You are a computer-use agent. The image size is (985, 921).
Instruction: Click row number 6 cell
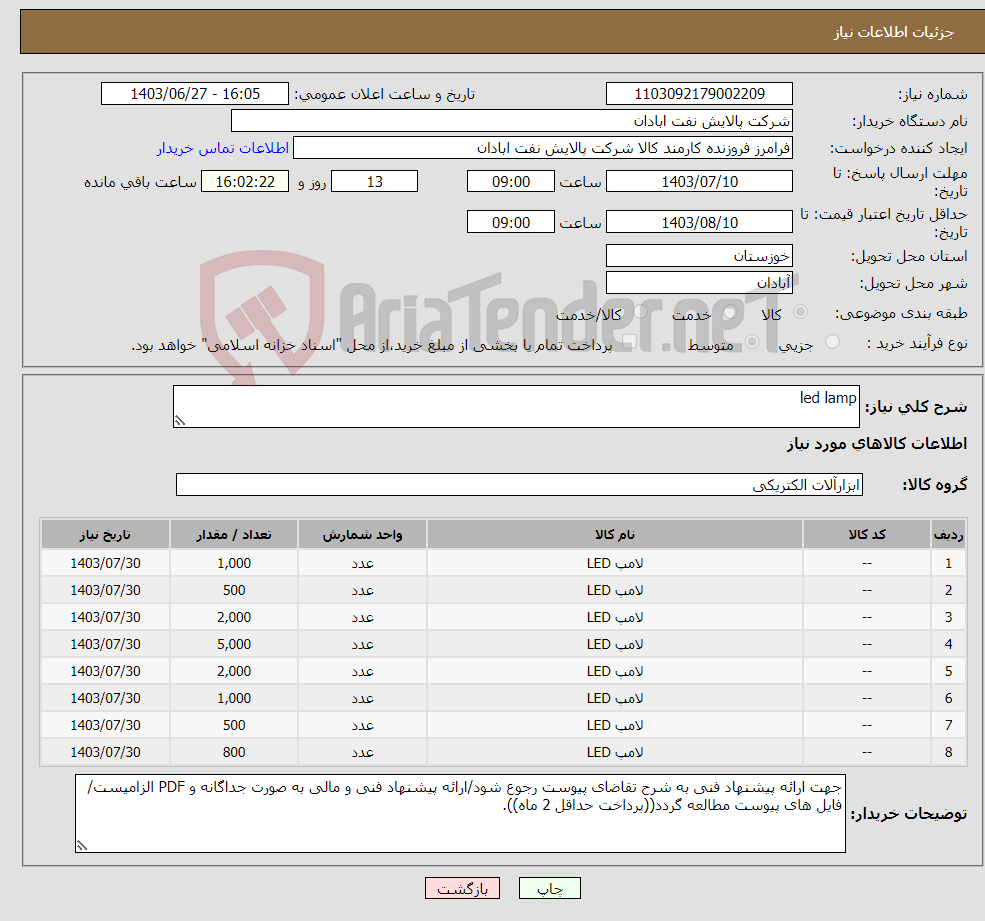click(x=949, y=698)
